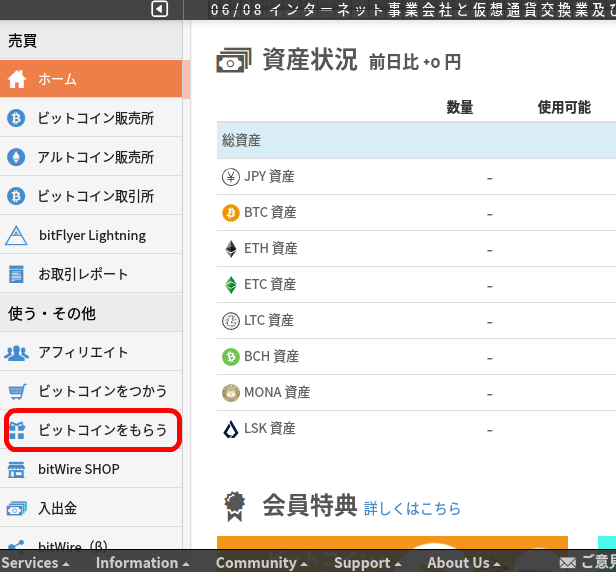Click the MONA coin icon
The width and height of the screenshot is (616, 572).
pos(231,393)
